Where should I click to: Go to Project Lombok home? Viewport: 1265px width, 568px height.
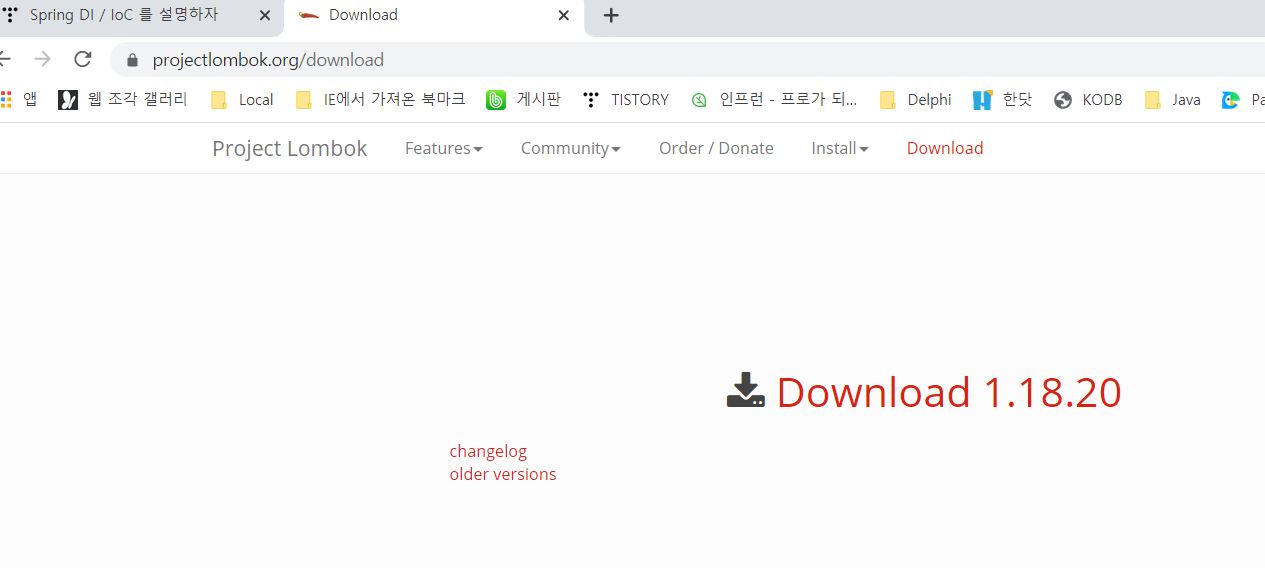pos(289,148)
